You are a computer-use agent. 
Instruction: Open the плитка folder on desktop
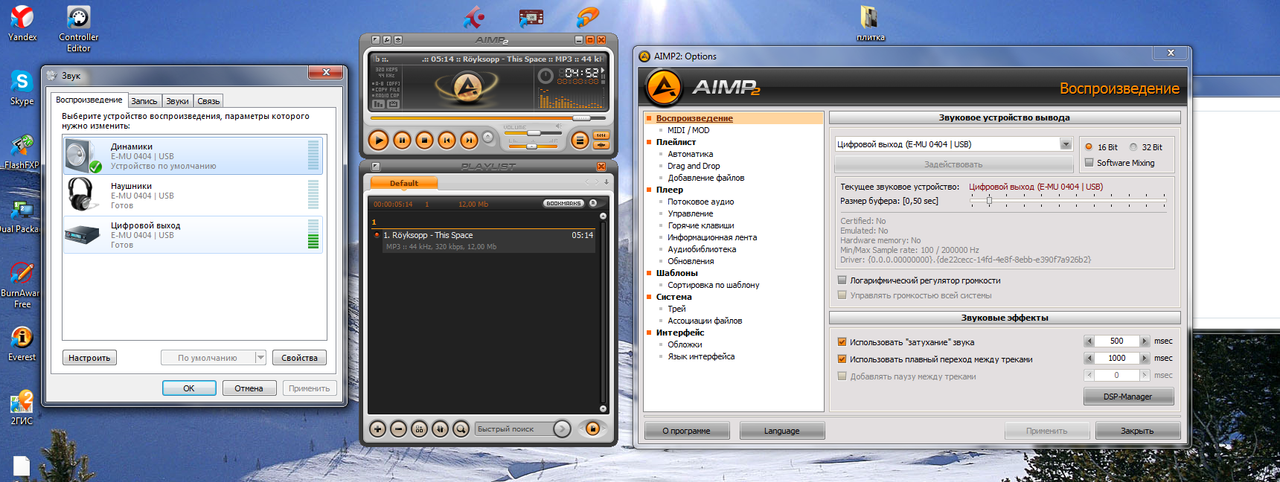870,24
